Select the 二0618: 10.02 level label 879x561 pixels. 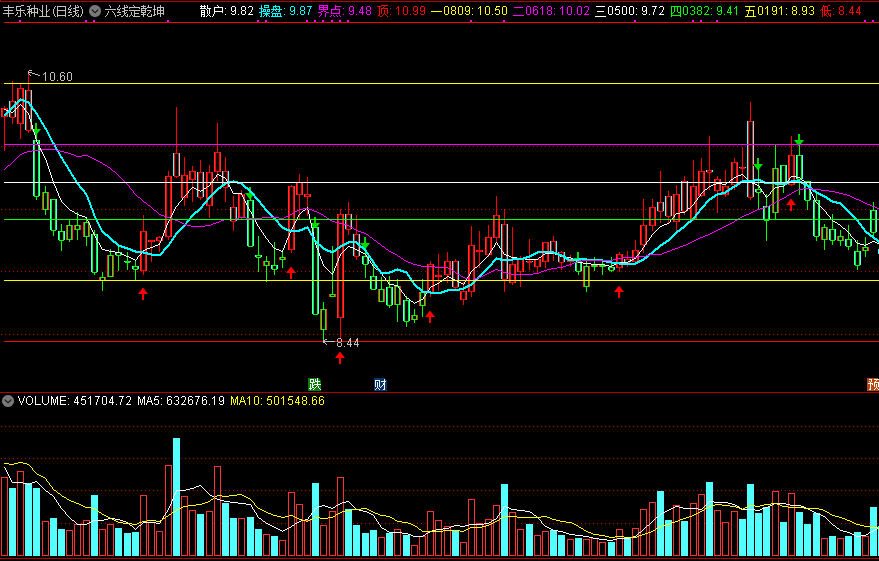tap(552, 11)
